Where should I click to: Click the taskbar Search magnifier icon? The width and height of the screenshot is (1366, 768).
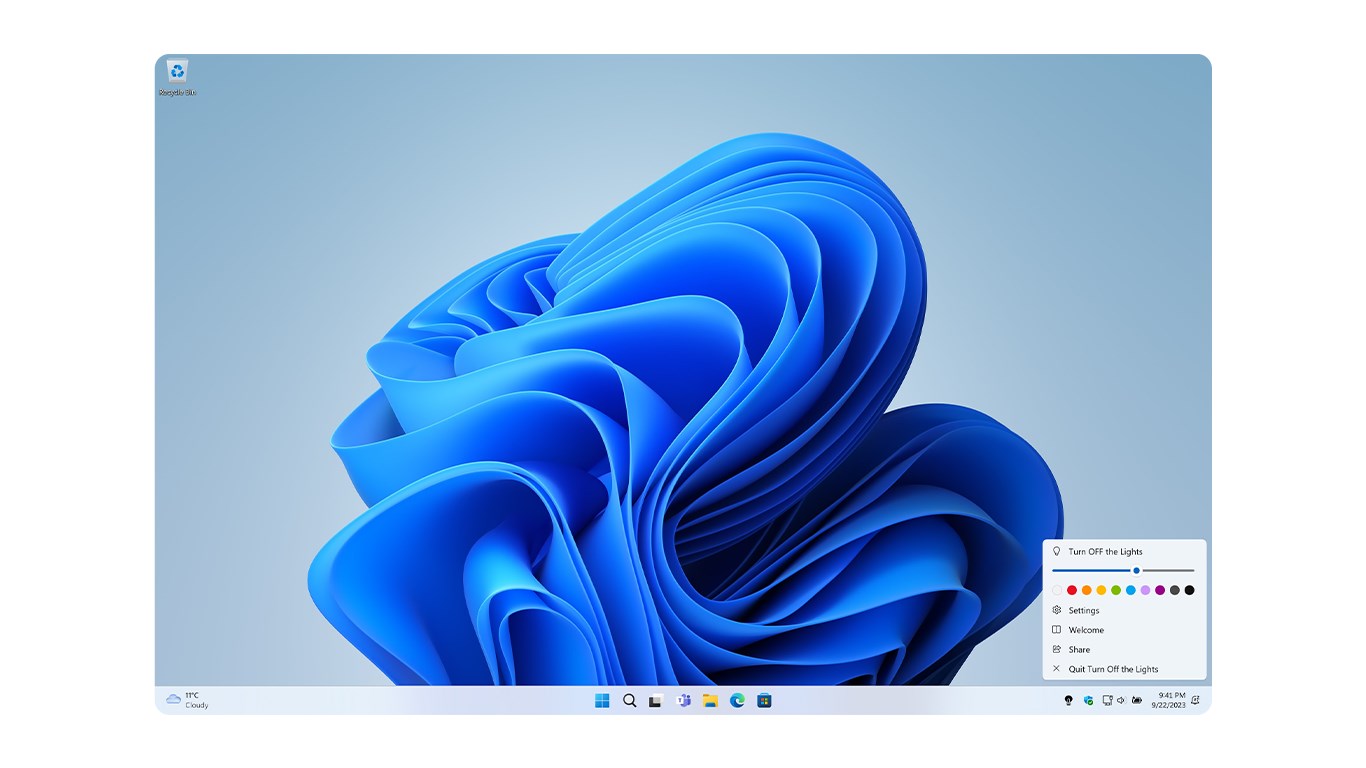pos(629,700)
